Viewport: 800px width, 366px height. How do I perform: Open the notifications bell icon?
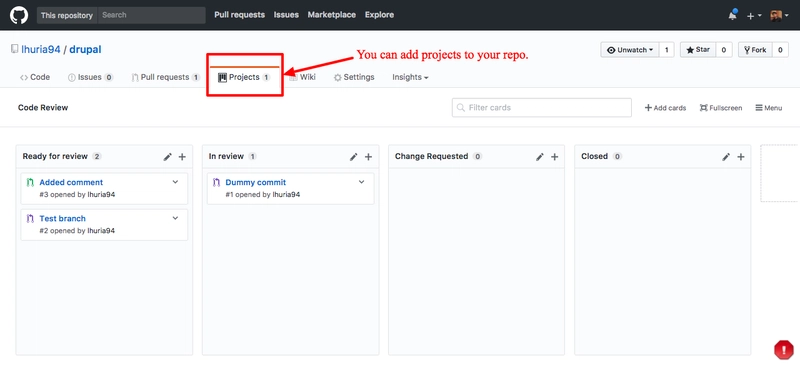(733, 15)
